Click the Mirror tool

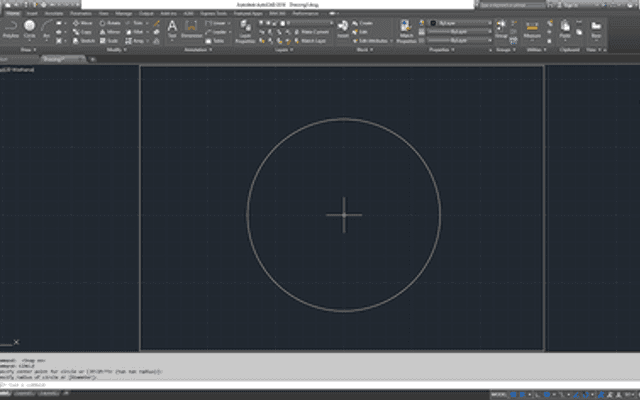(x=110, y=32)
